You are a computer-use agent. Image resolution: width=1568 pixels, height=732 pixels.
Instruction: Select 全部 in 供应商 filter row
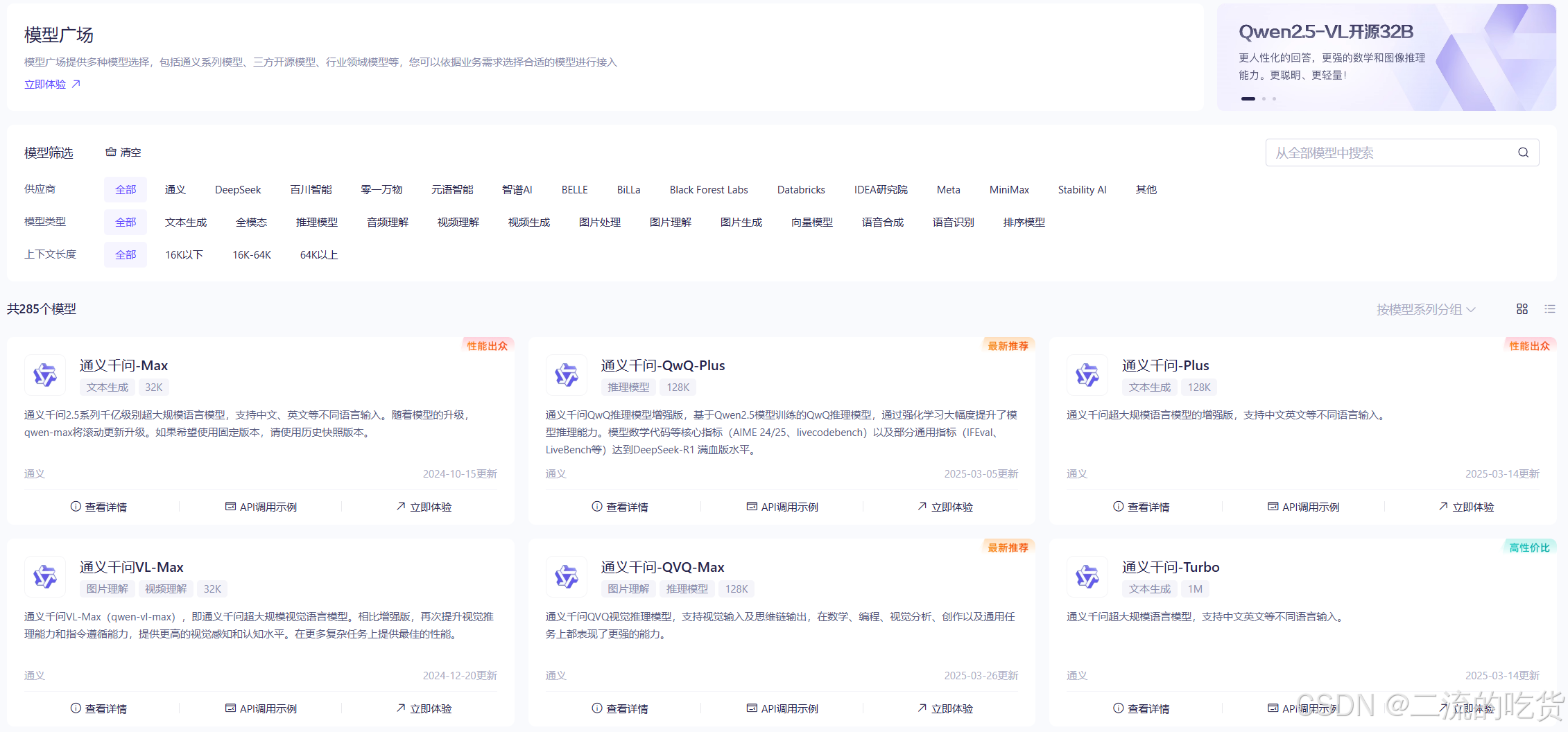pos(126,189)
